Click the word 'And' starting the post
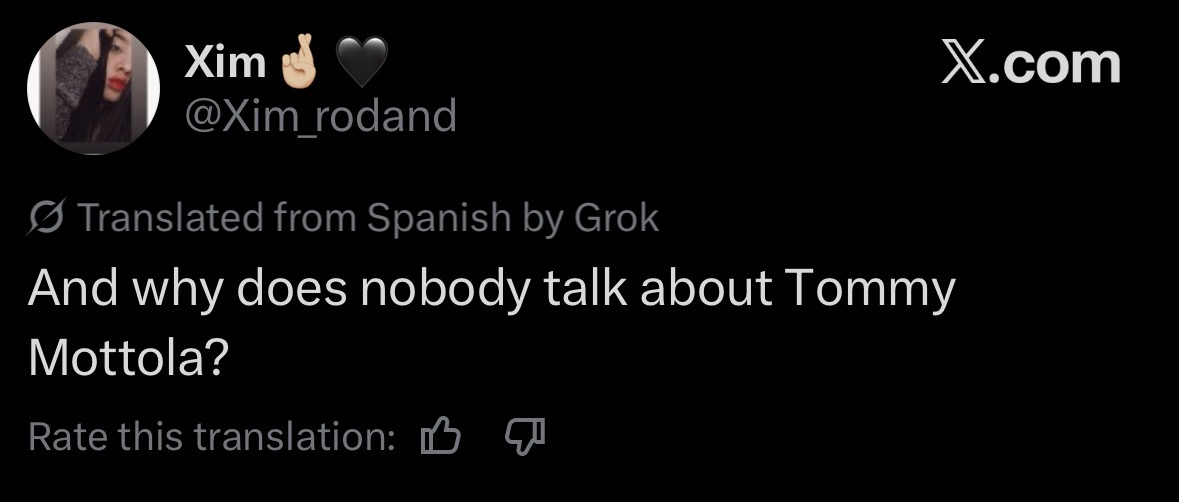The height and width of the screenshot is (502, 1179). pos(65,289)
